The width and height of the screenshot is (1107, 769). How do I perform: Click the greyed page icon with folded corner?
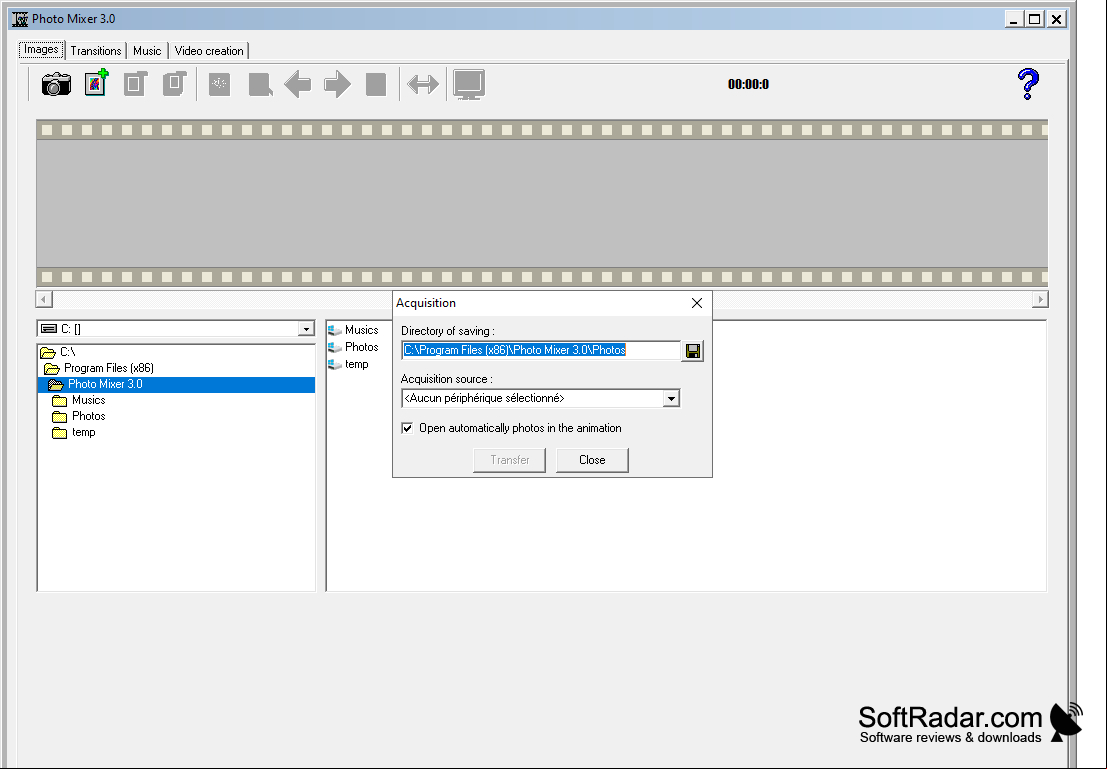click(260, 84)
